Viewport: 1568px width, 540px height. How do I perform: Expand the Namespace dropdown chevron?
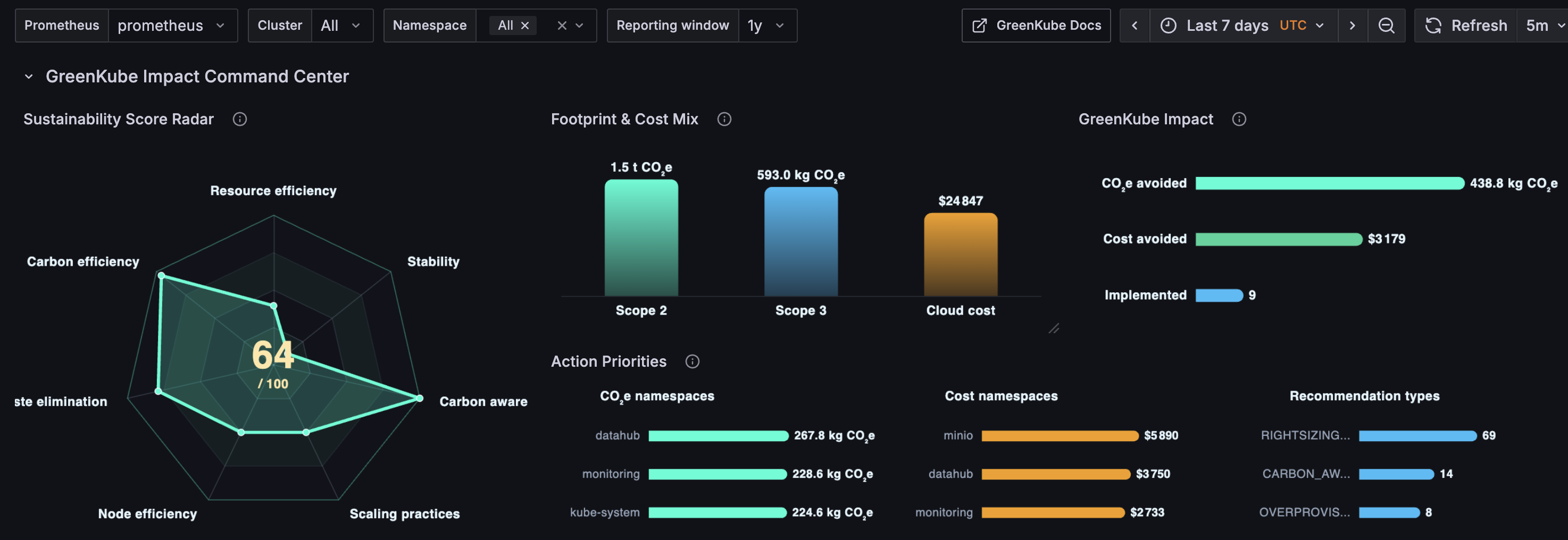(x=579, y=26)
